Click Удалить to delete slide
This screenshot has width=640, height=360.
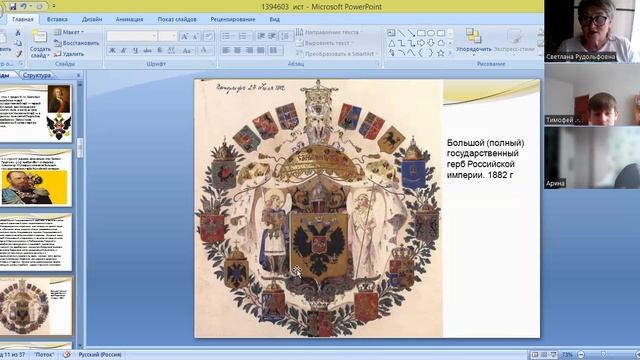click(69, 53)
